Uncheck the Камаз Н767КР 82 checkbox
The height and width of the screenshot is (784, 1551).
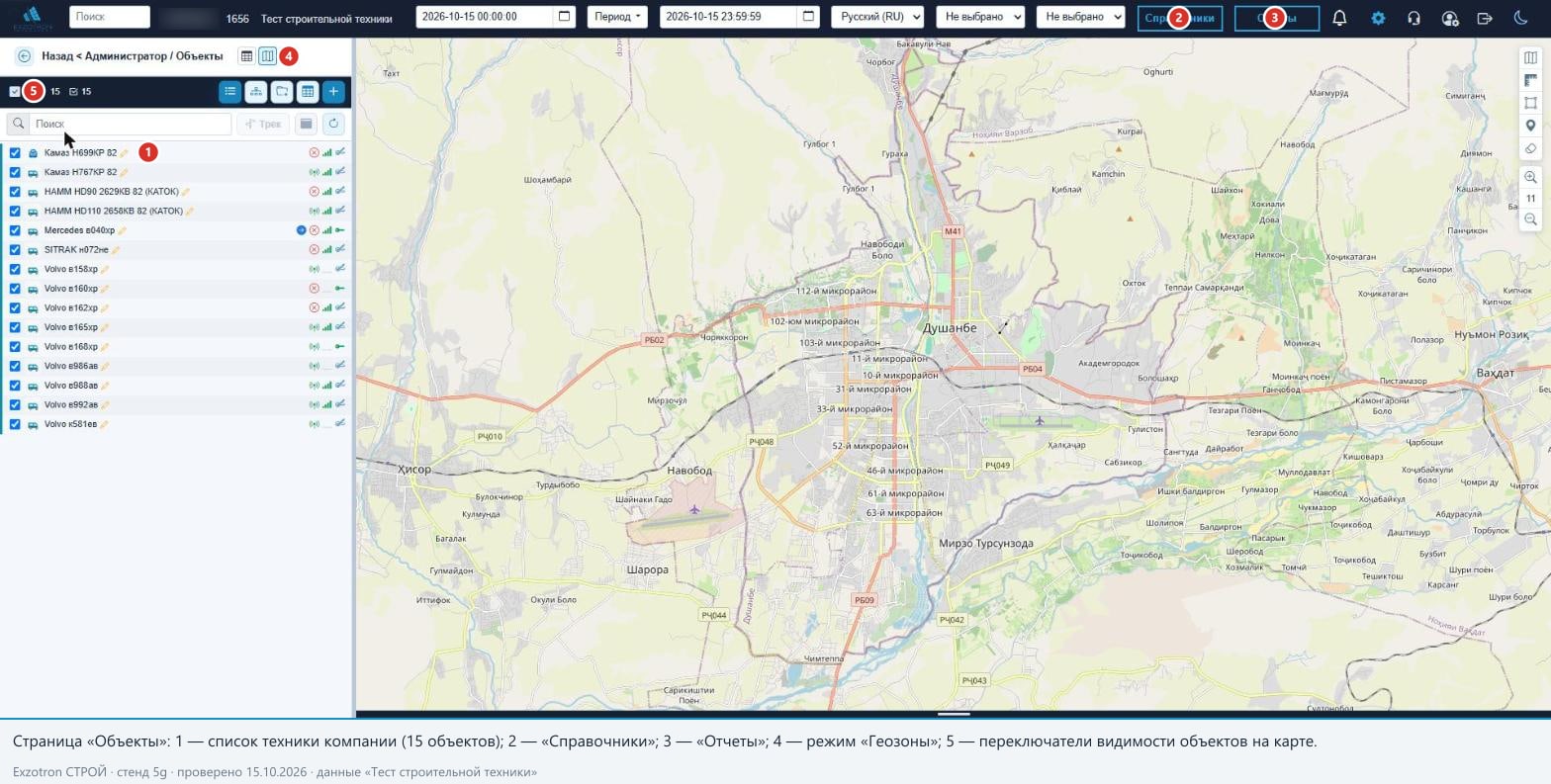[x=15, y=172]
